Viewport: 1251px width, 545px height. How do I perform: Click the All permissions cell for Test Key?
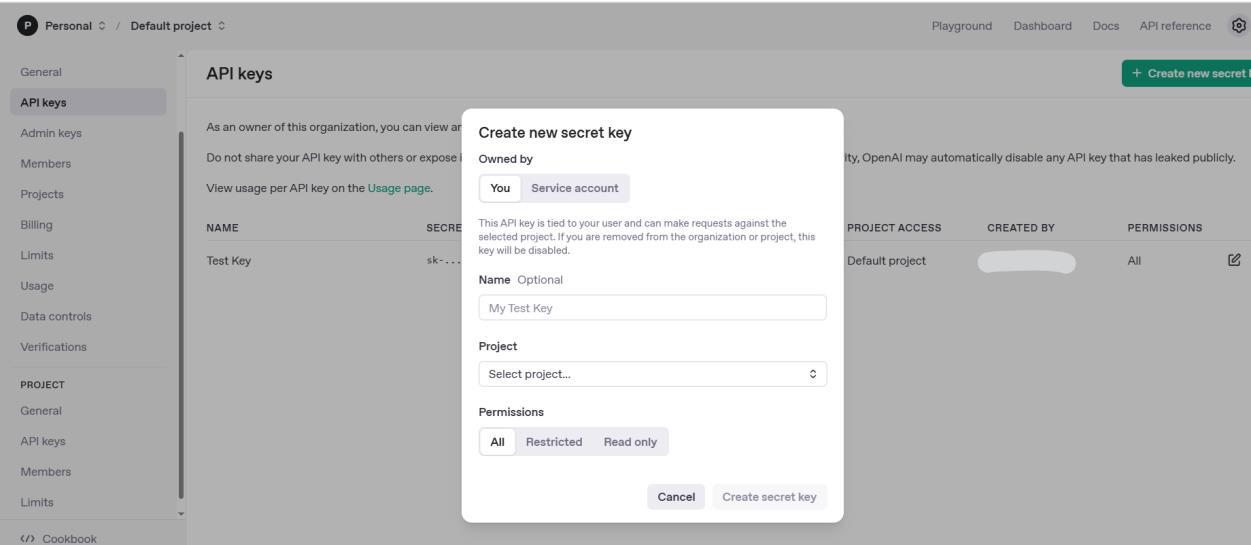pos(1134,261)
